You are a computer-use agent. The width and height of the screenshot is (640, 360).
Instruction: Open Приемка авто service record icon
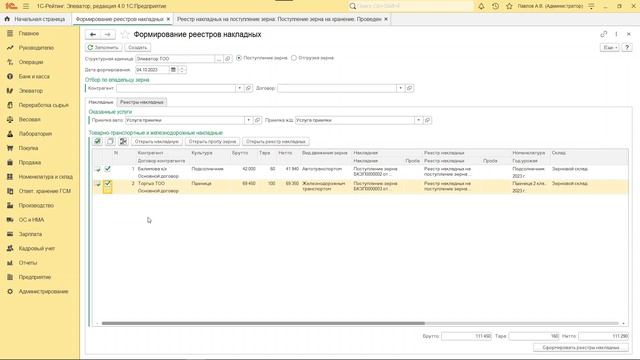(258, 120)
